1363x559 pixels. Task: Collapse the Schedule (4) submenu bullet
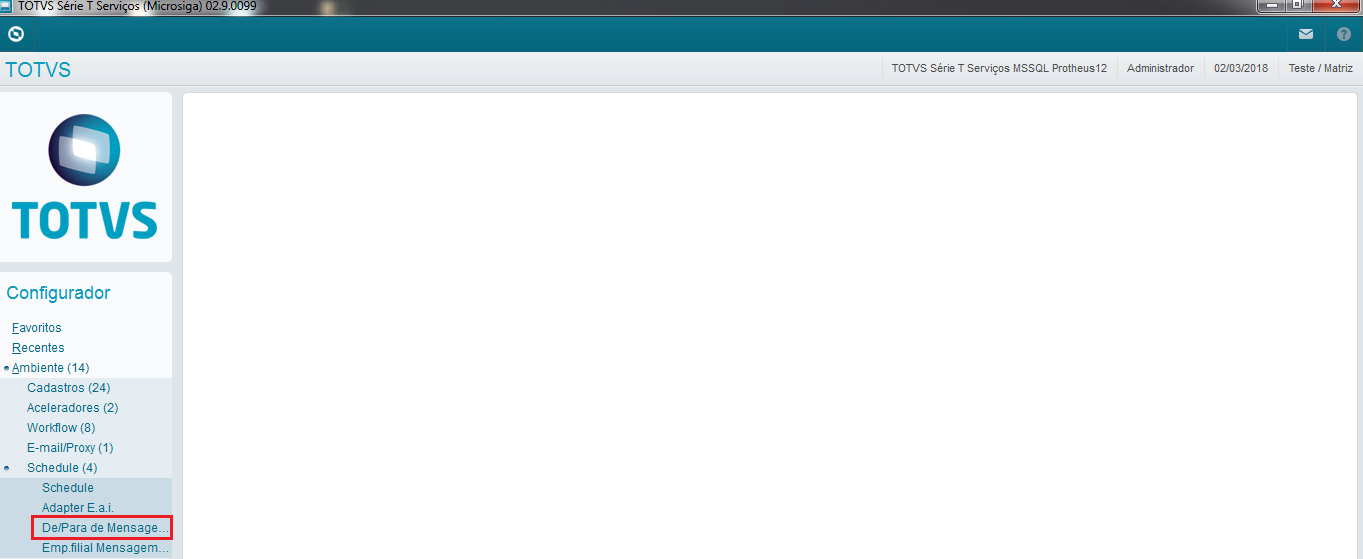[7, 468]
